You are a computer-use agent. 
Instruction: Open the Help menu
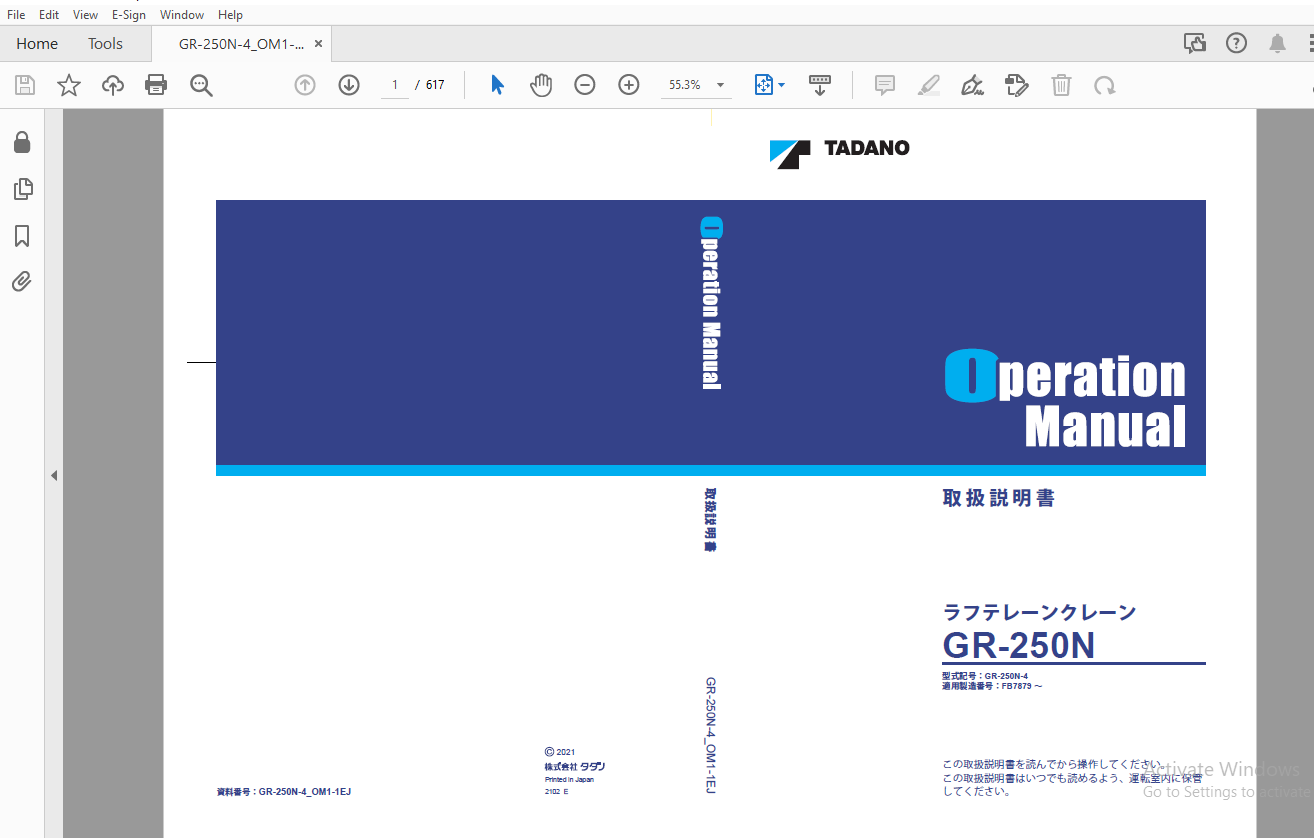(x=230, y=15)
